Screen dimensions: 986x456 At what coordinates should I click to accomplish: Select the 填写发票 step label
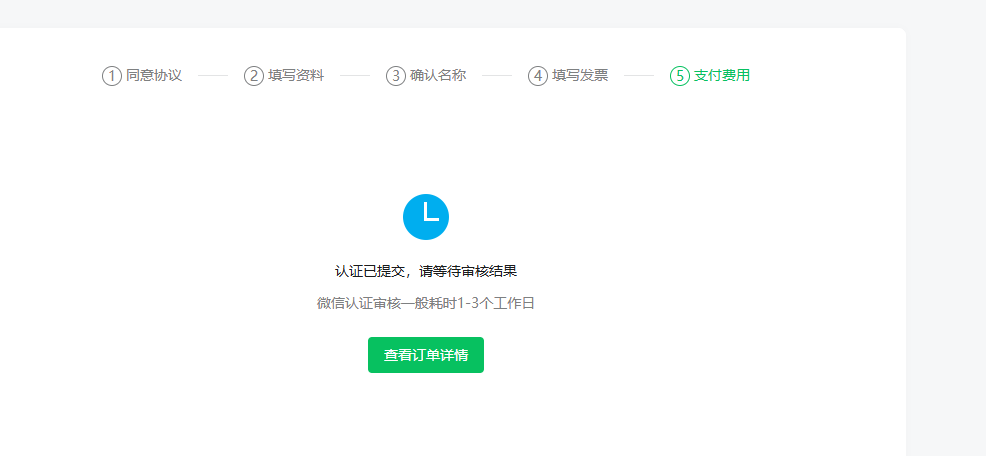point(580,76)
